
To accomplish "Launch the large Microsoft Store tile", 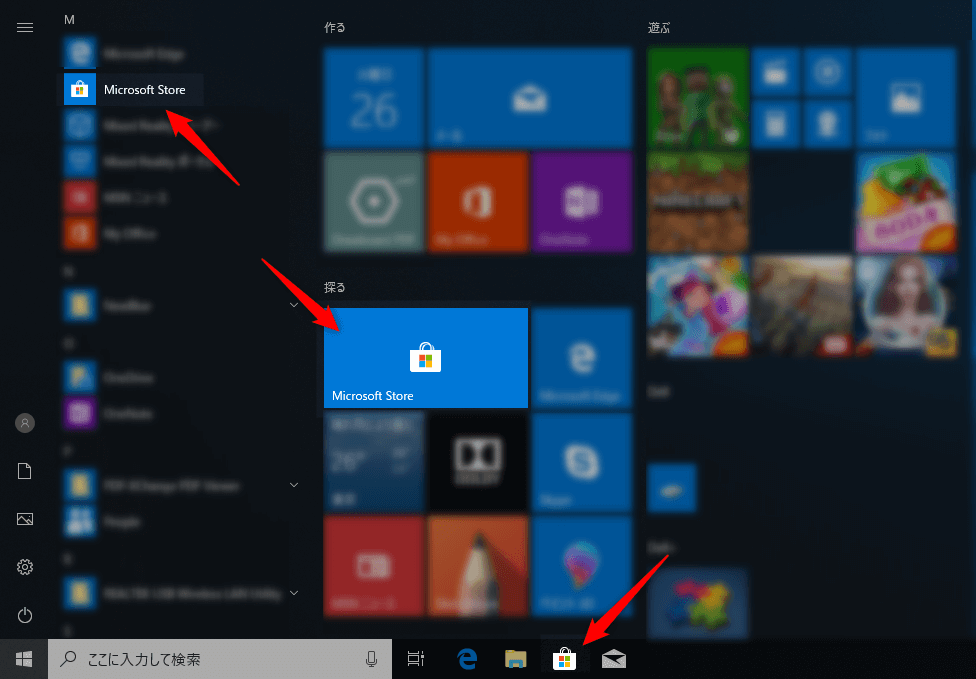I will click(426, 358).
